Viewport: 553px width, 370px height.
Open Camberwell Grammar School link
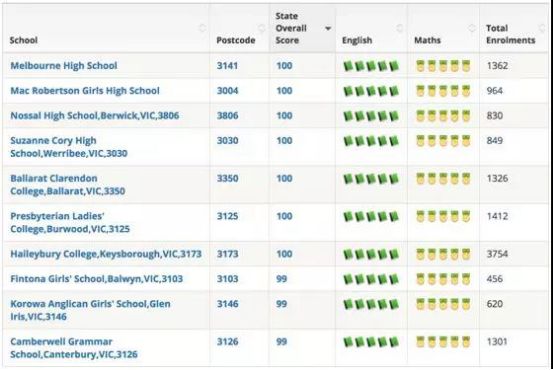(74, 348)
